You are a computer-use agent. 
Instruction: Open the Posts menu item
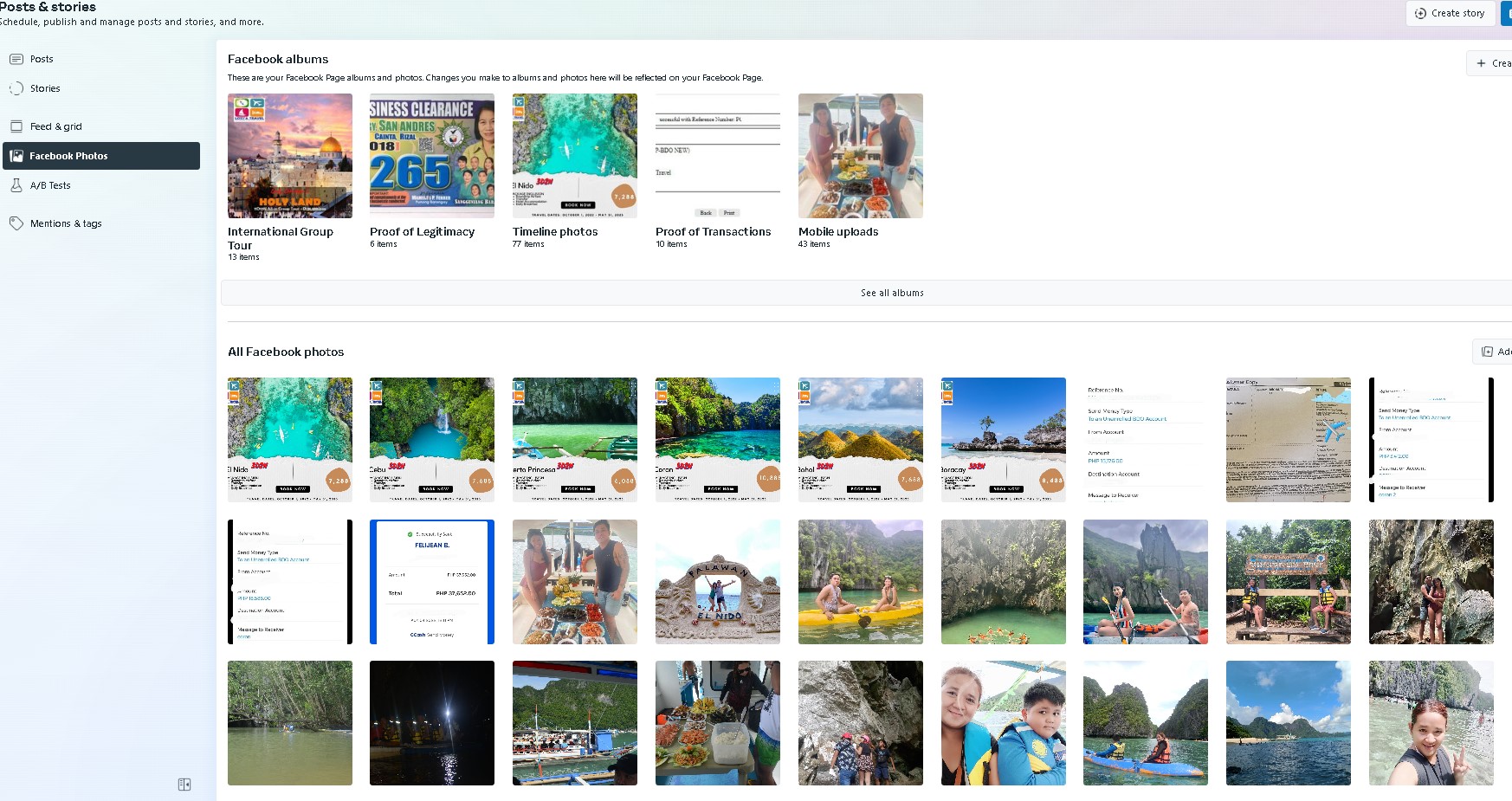coord(101,59)
